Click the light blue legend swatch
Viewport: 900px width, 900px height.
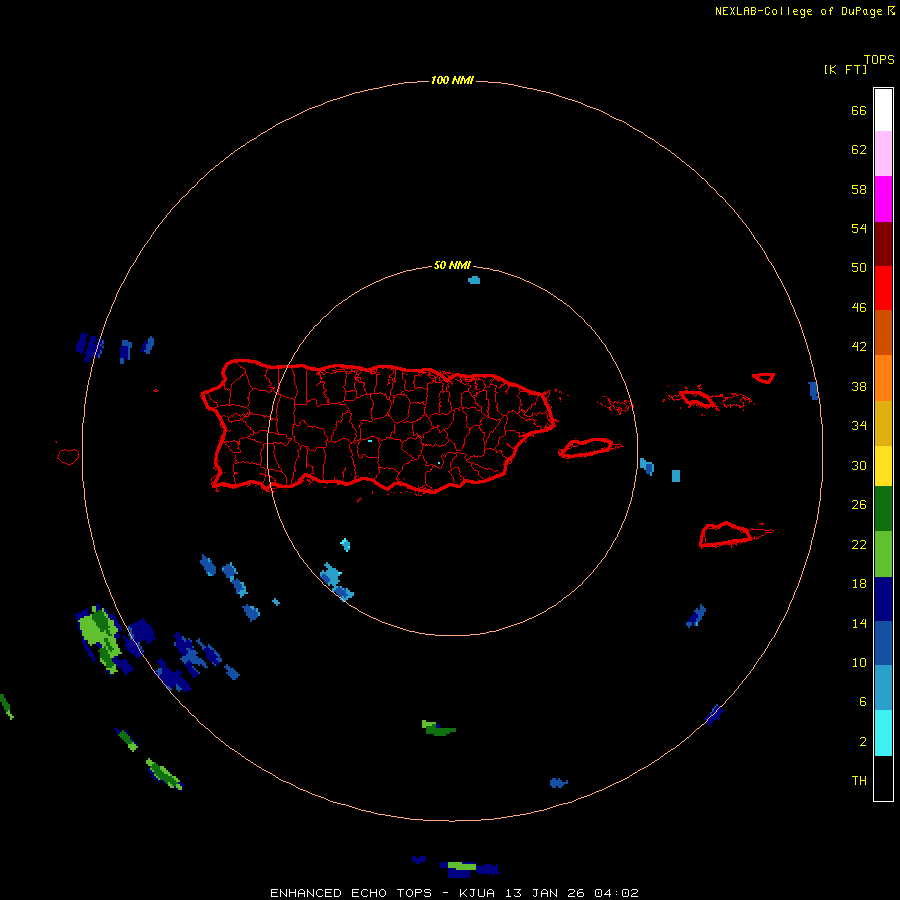[883, 688]
